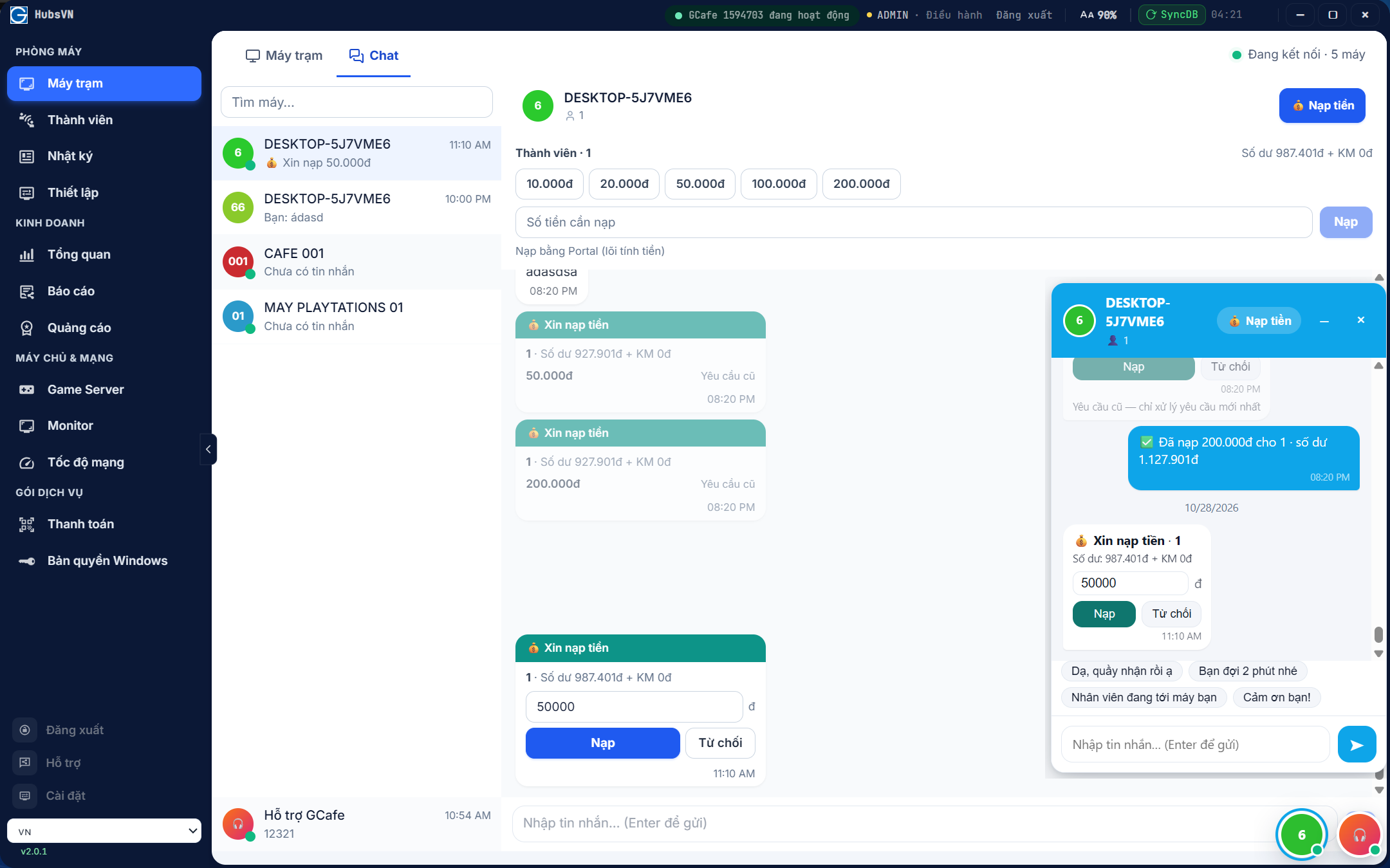
Task: Open Thành viên in the sidebar
Action: 104,120
